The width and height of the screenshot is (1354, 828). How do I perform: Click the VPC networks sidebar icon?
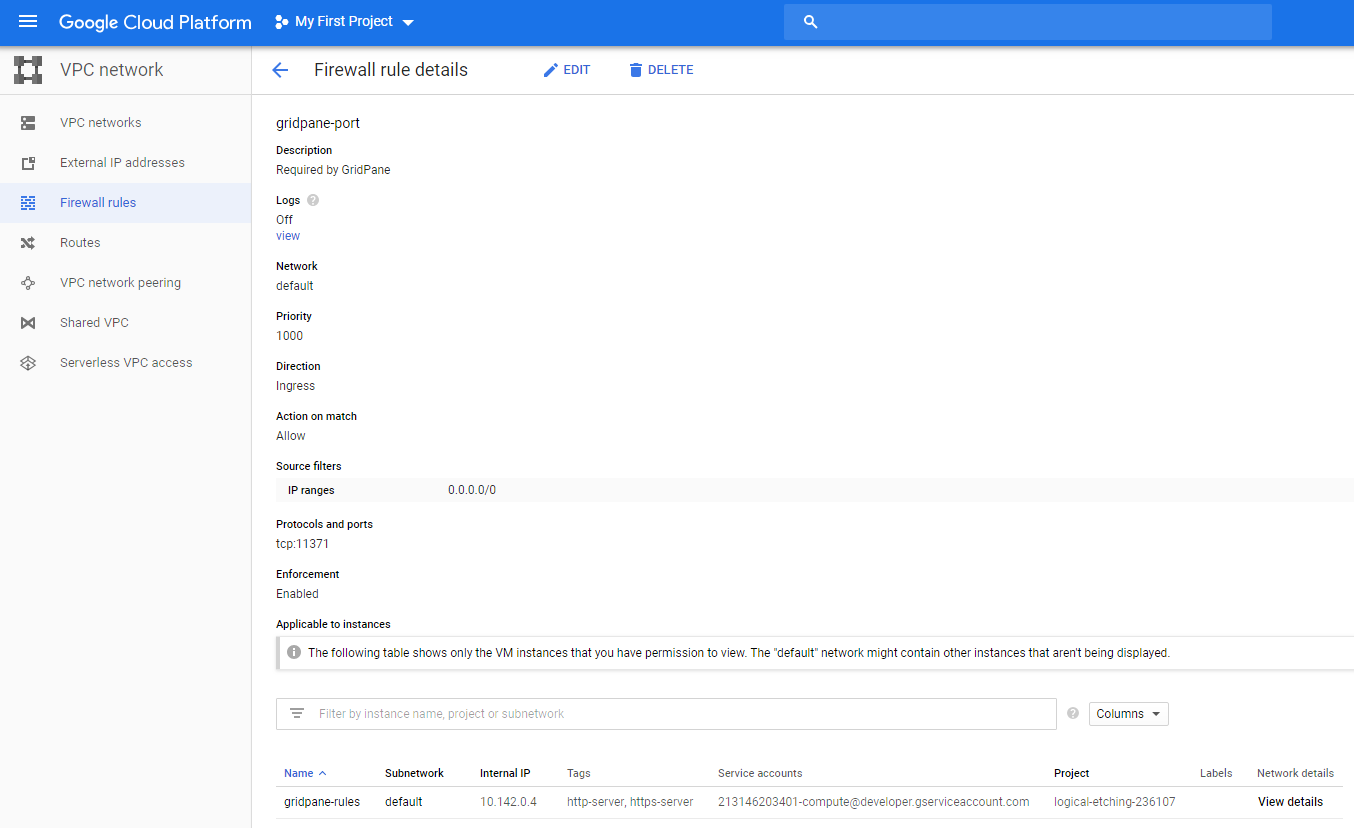(x=28, y=123)
